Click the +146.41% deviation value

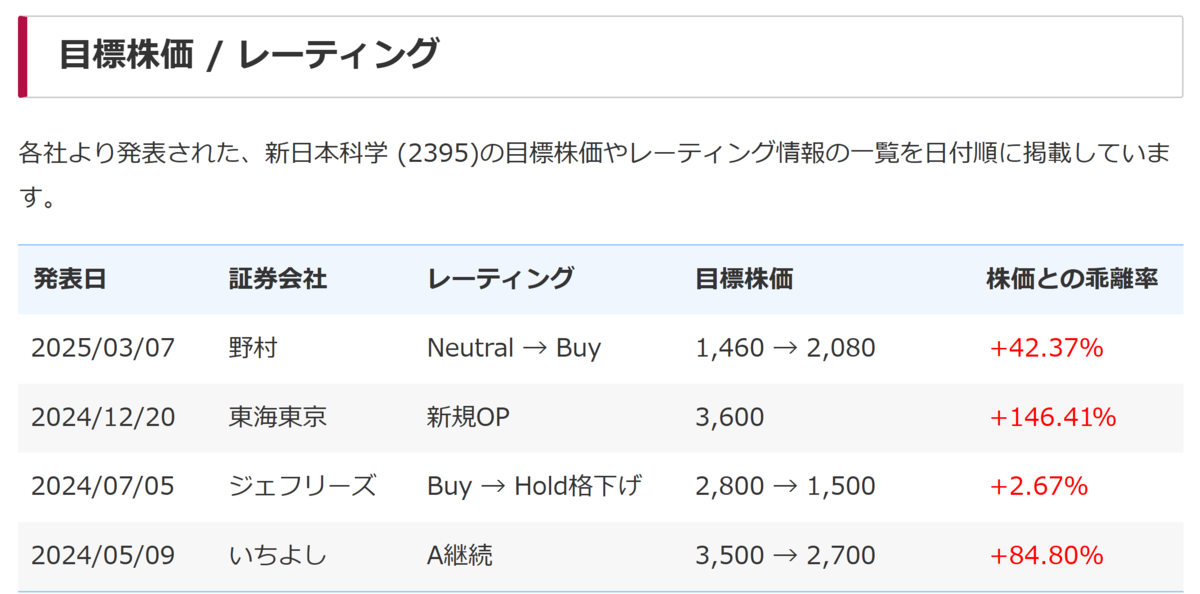1053,417
